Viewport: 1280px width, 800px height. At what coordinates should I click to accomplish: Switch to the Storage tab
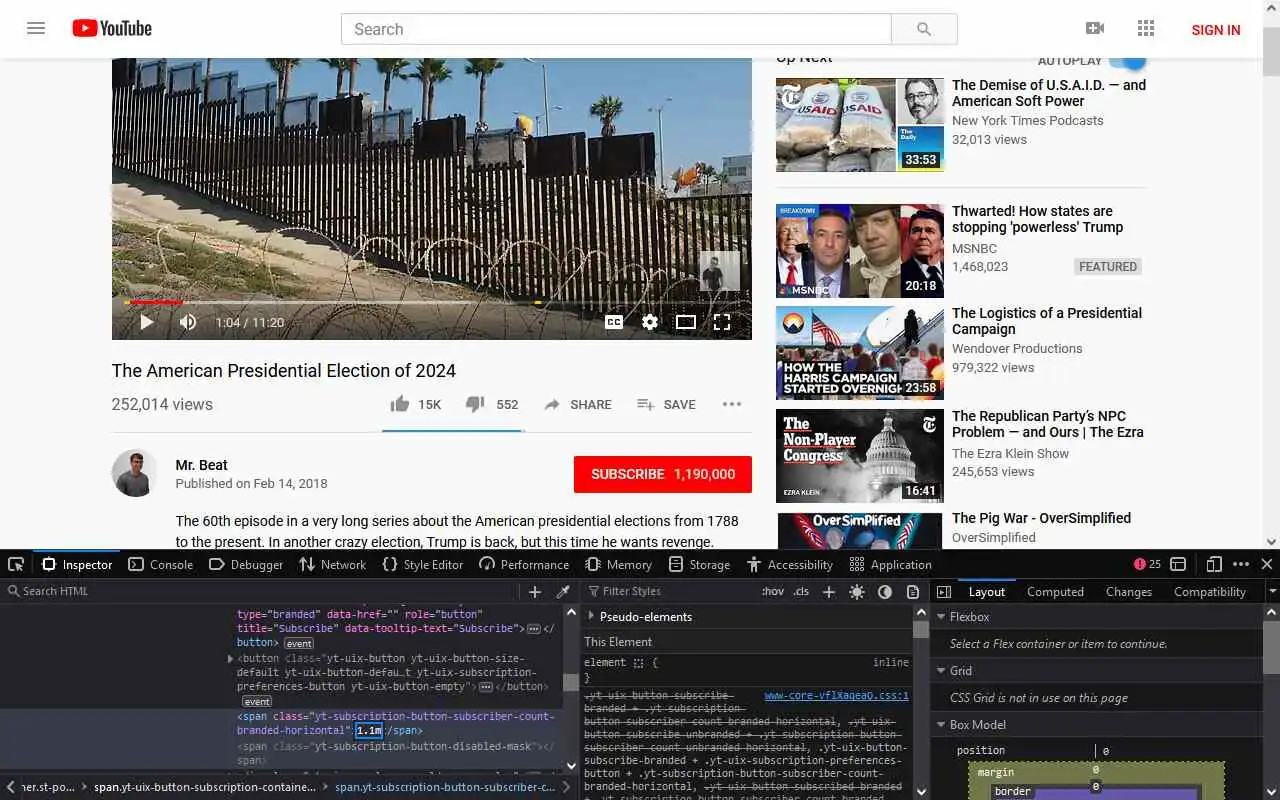(700, 564)
